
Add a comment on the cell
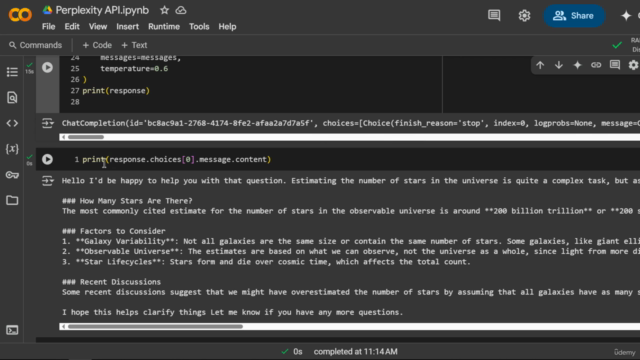coord(615,65)
